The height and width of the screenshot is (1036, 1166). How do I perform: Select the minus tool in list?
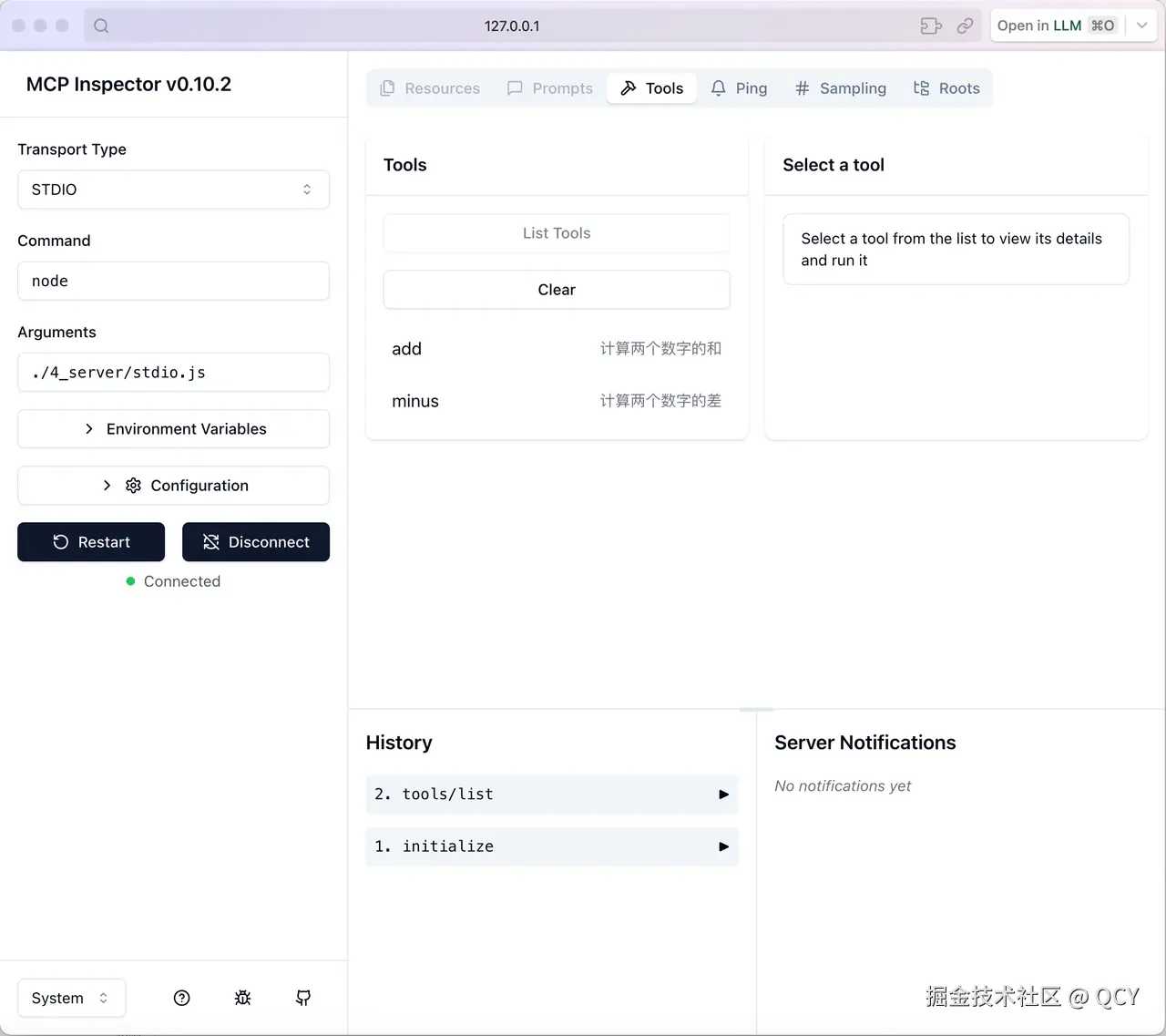(557, 401)
